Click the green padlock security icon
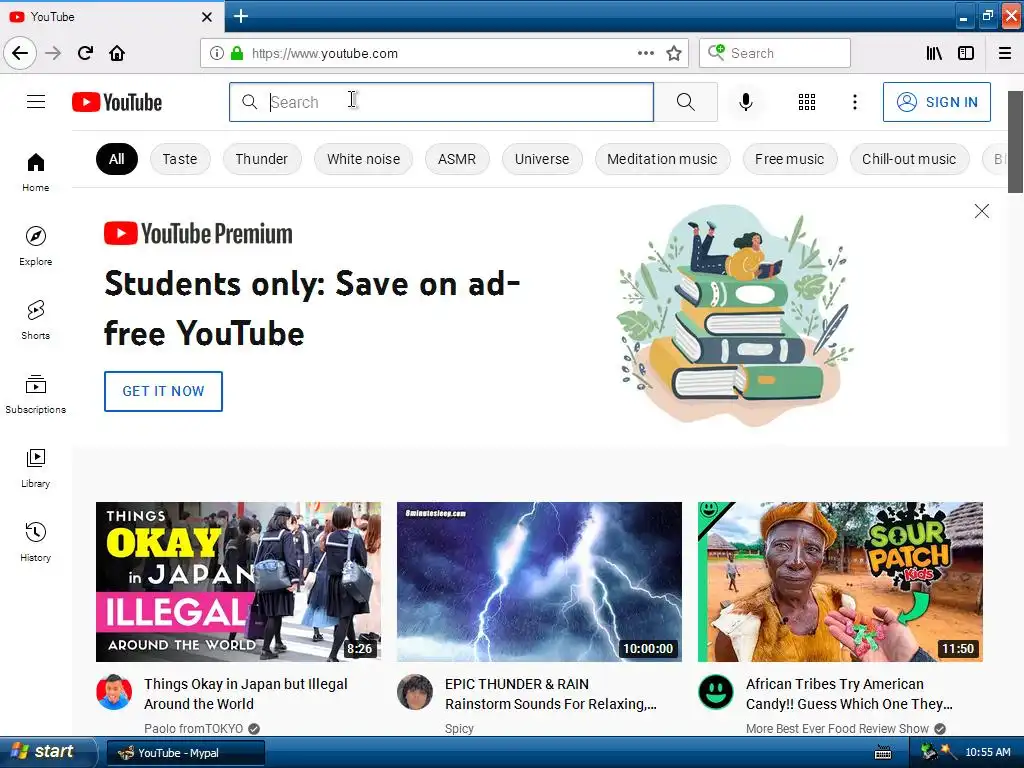1024x768 pixels. (237, 54)
